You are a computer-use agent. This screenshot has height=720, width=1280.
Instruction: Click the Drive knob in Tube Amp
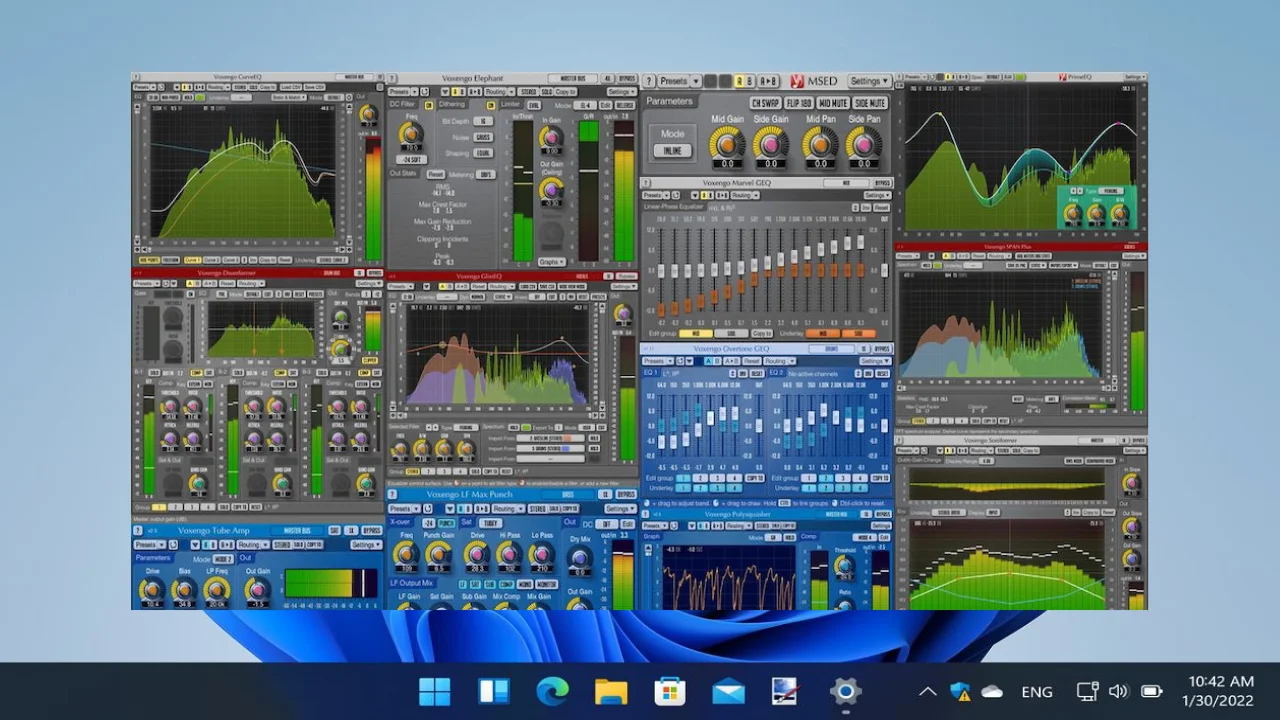152,591
